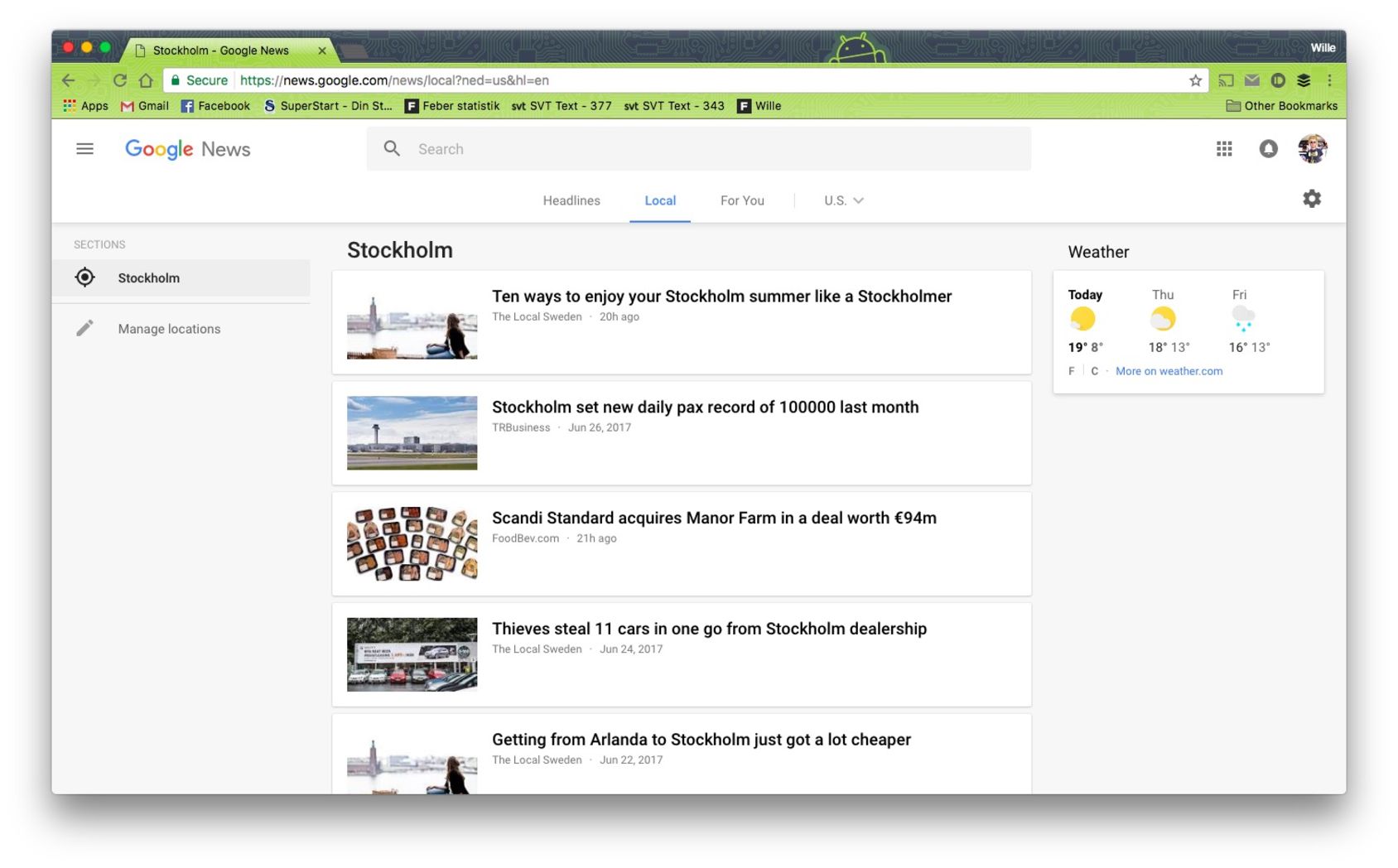Switch the weather units to Fahrenheit

tap(1072, 371)
